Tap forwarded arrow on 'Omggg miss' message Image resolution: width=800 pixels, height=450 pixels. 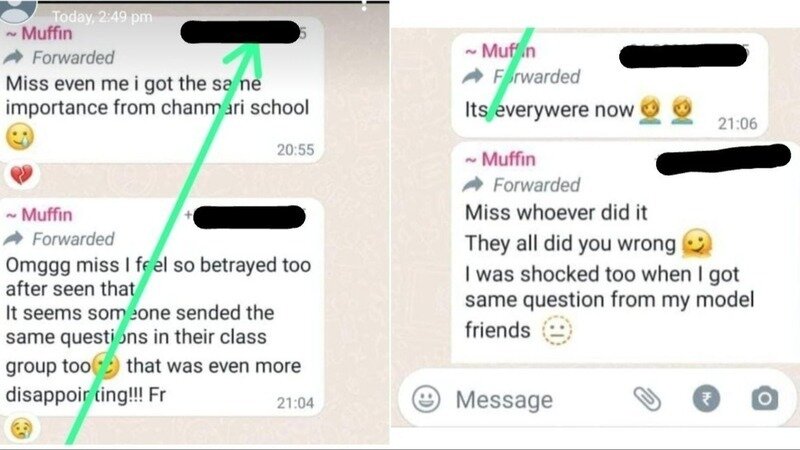coord(13,238)
